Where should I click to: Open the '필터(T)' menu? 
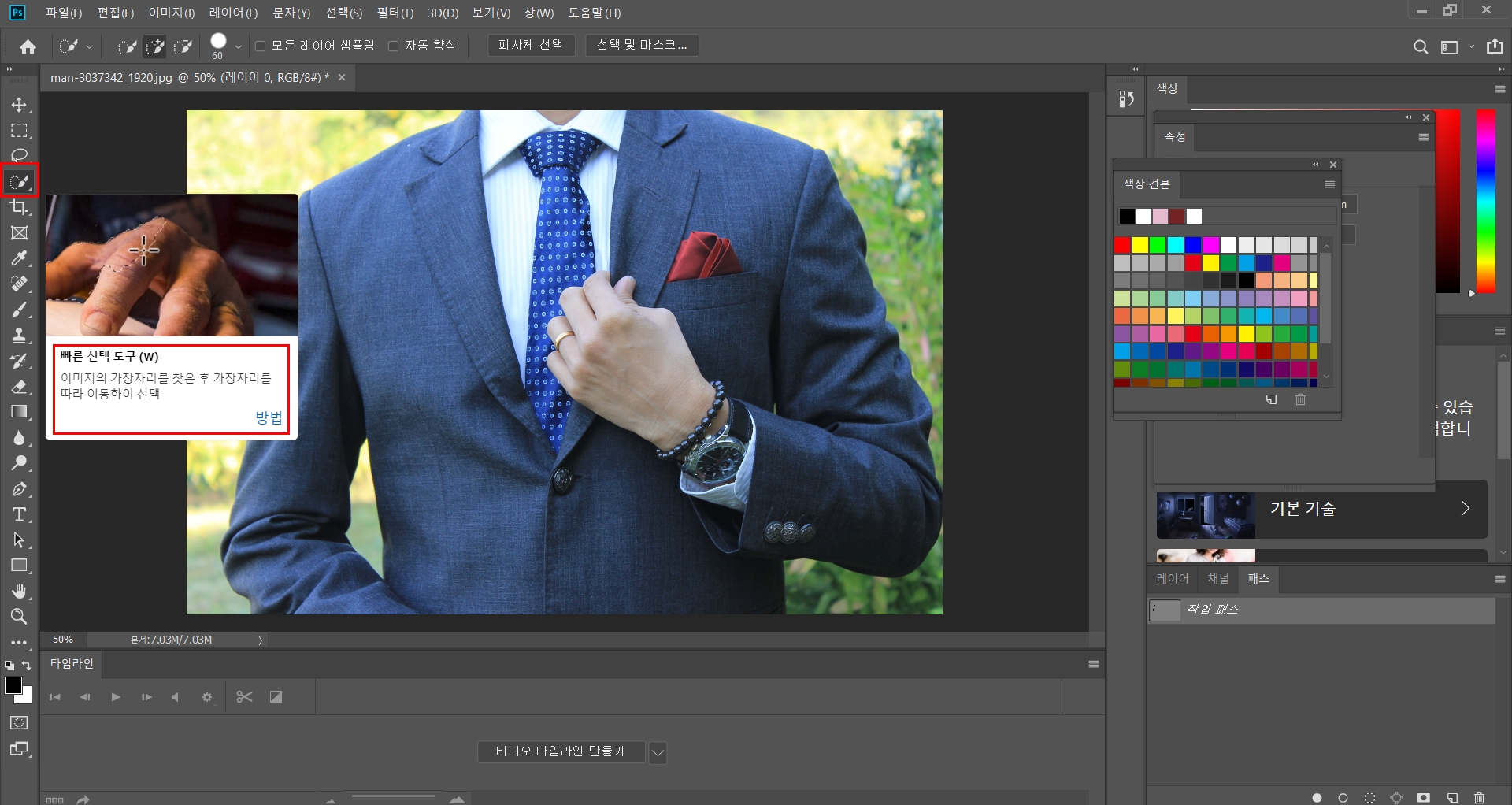[x=395, y=13]
